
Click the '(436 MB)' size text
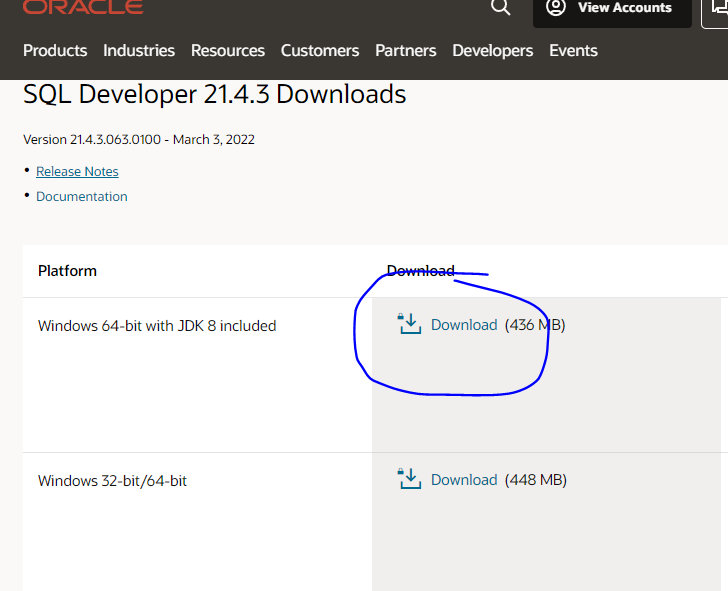(x=535, y=325)
